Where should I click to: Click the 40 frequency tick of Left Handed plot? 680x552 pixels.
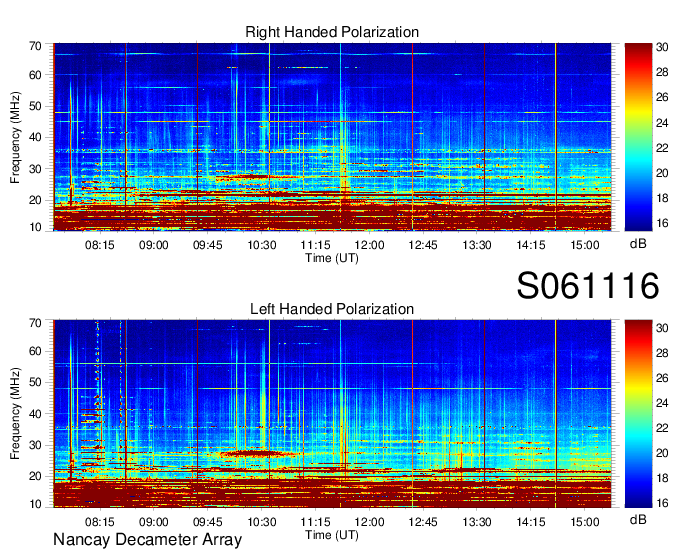35,414
